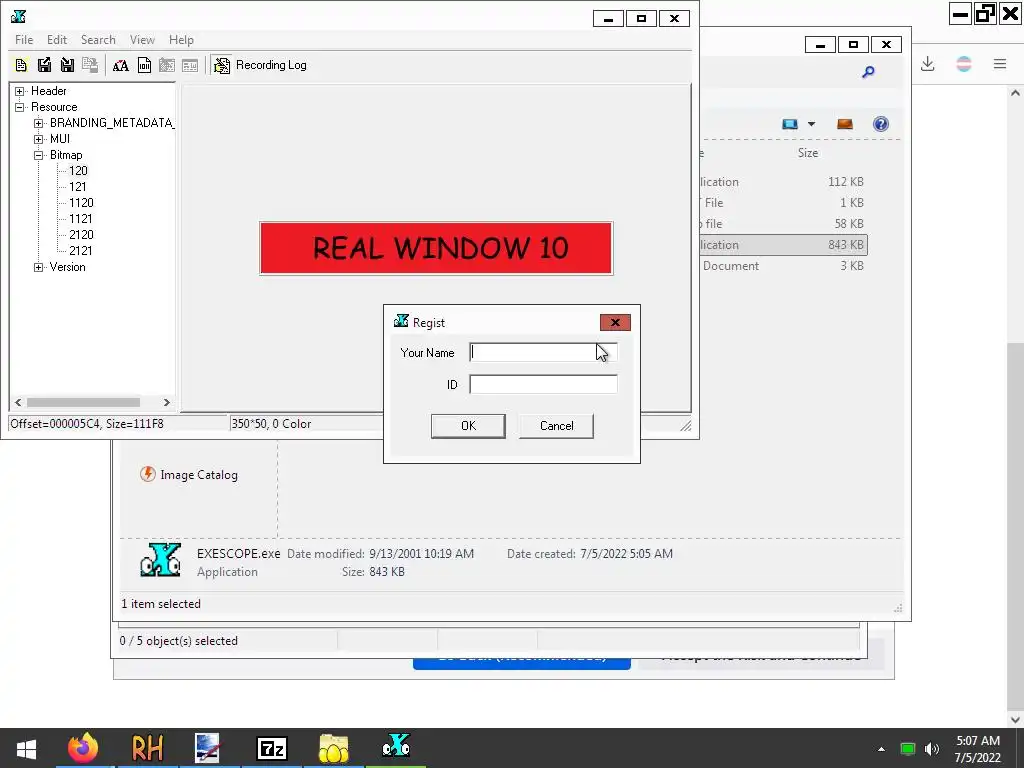Click the floppy disk export arrow icon
The width and height of the screenshot is (1024, 768).
[44, 65]
